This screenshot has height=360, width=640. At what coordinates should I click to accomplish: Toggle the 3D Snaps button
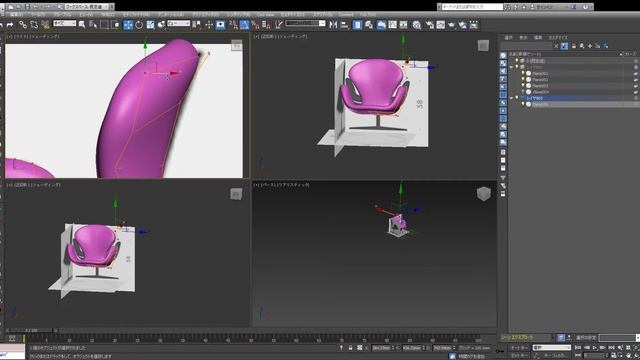pyautogui.click(x=233, y=25)
